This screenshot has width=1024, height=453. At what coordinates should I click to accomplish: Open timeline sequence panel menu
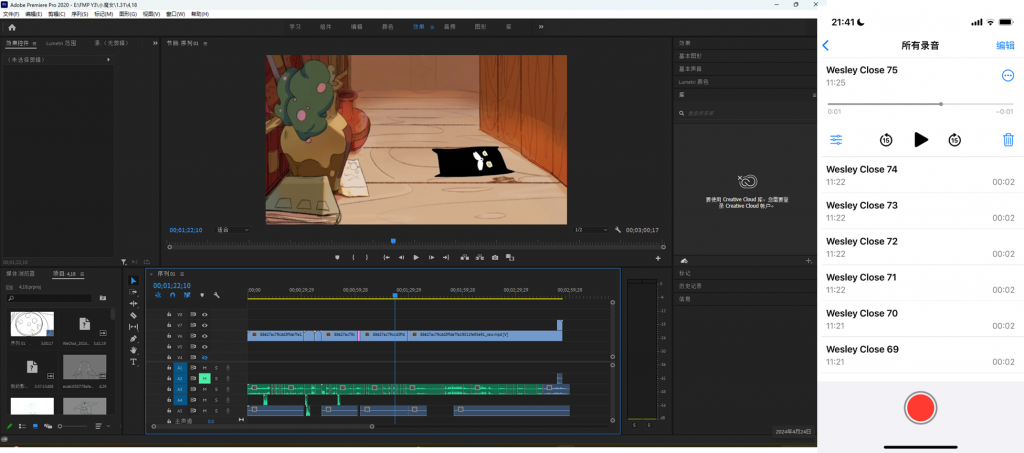click(x=182, y=274)
